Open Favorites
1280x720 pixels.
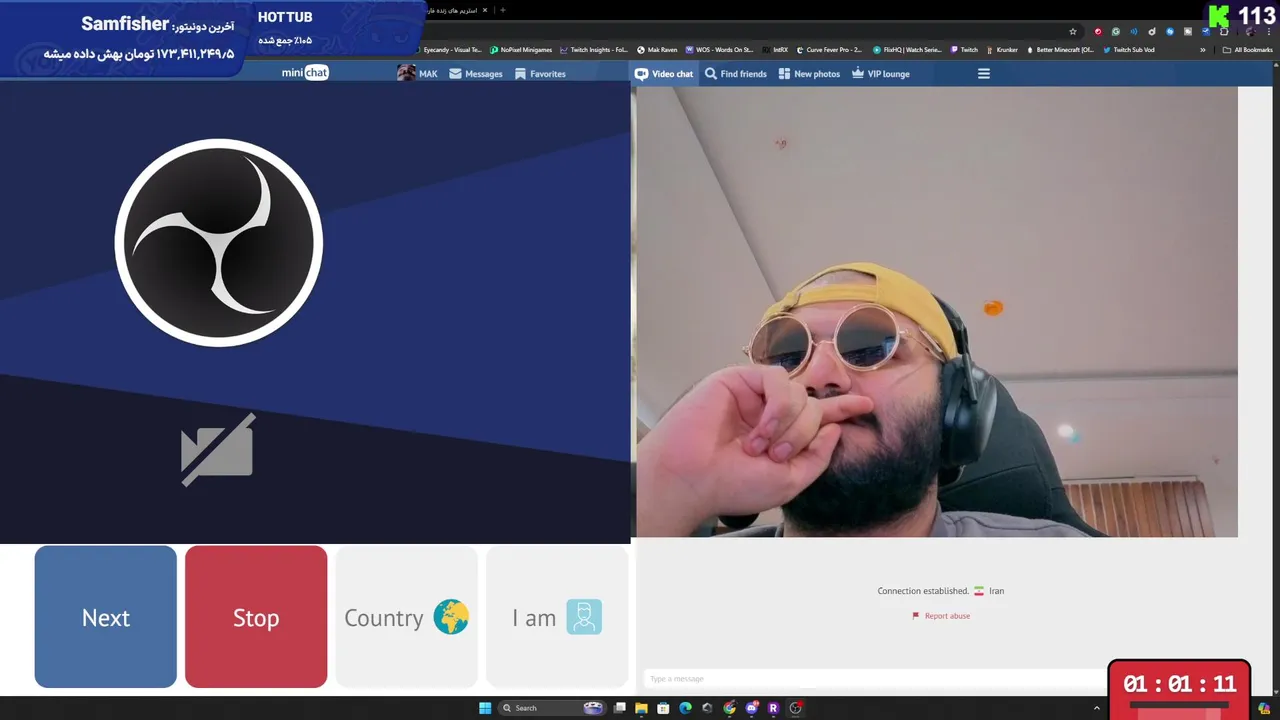pos(540,73)
